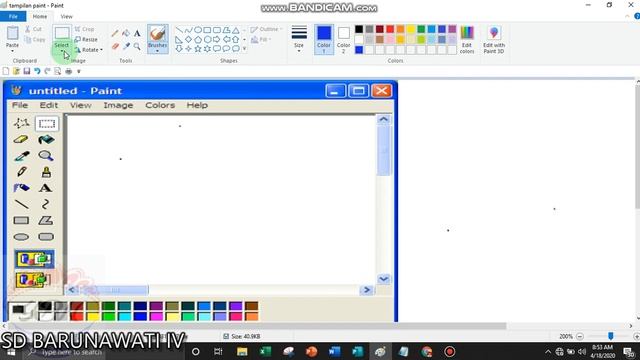Choose the Line shape in Shapes gallery
The image size is (640, 360).
[x=179, y=30]
